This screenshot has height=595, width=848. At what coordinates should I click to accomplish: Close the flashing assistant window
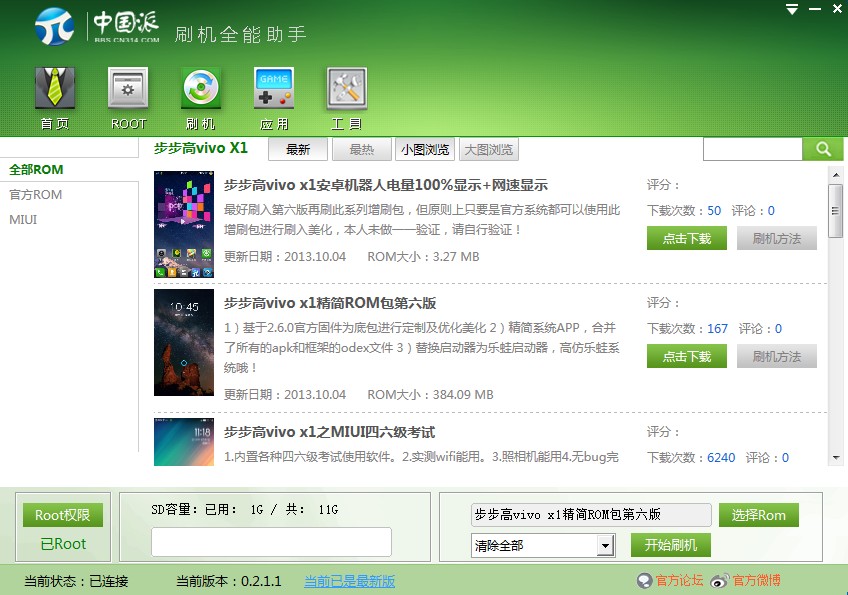837,9
